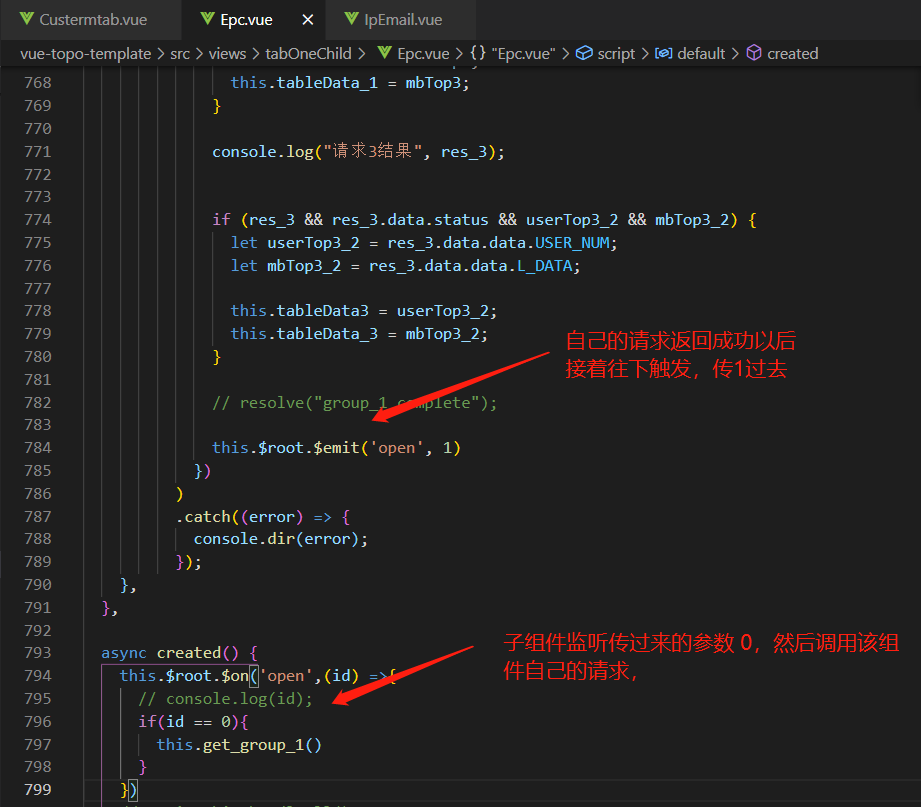Click Vue icon on Custermtab.vue tab

(26, 19)
